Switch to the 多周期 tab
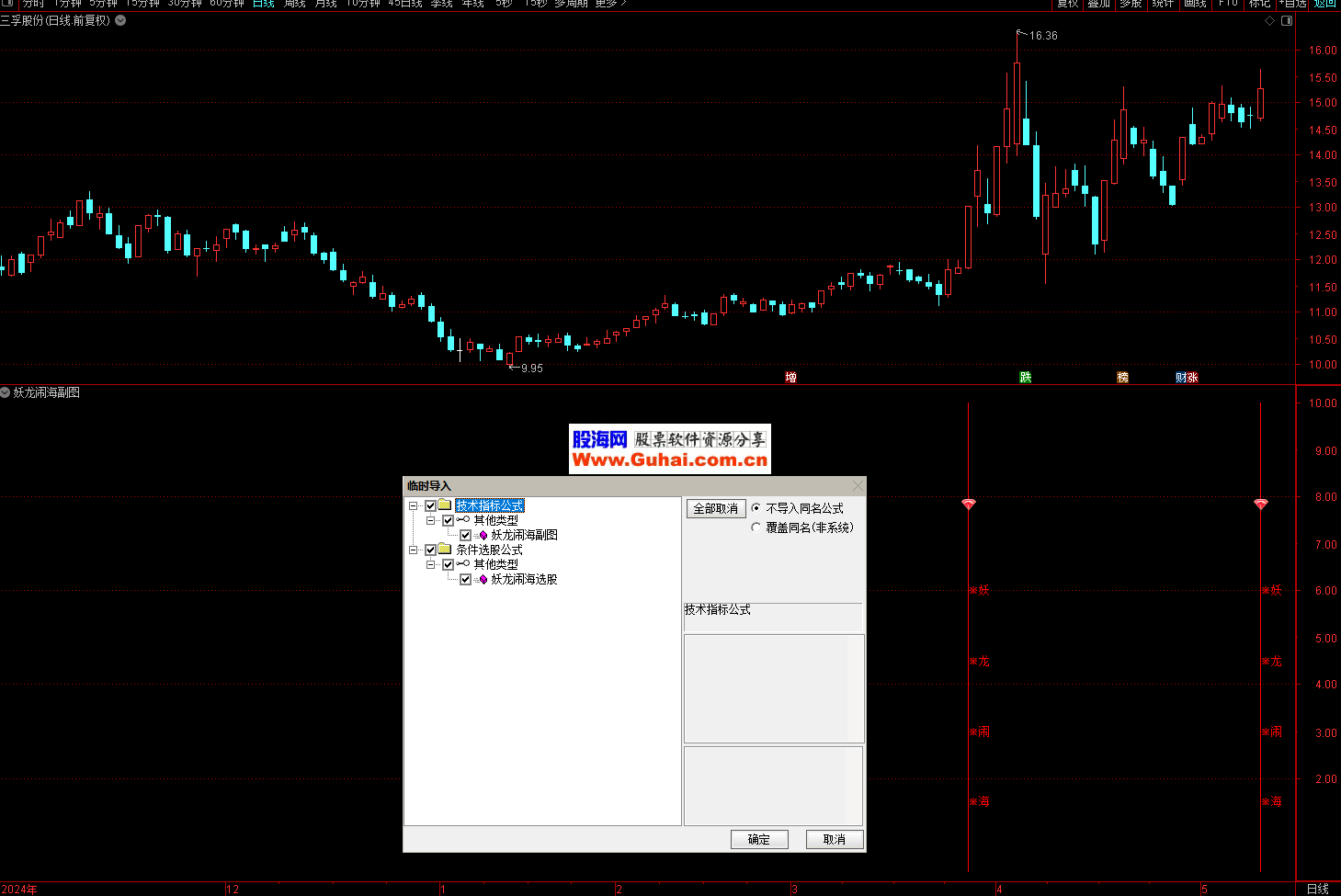1341x896 pixels. [571, 4]
